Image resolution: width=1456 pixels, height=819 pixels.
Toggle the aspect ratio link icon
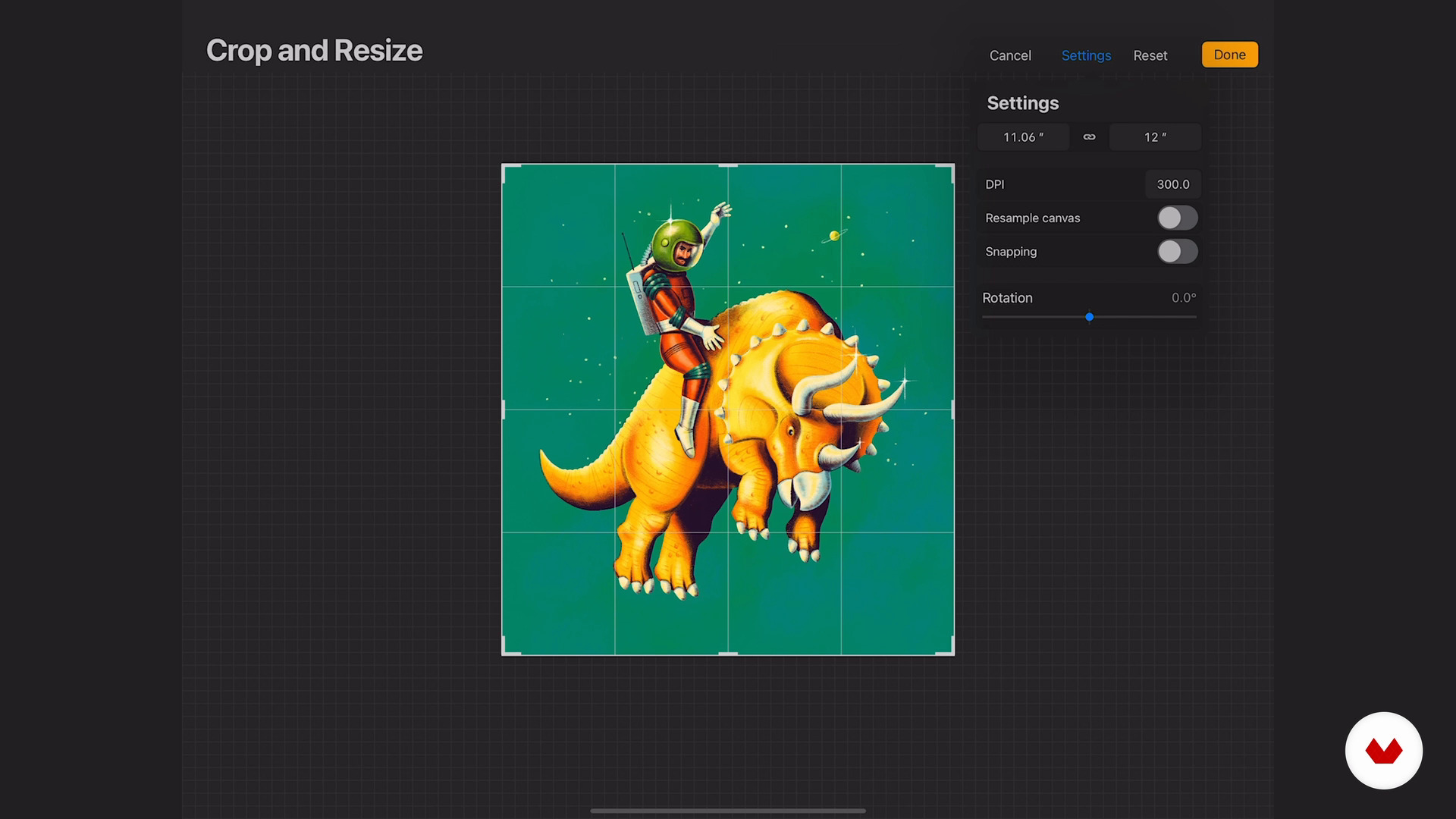coord(1089,137)
